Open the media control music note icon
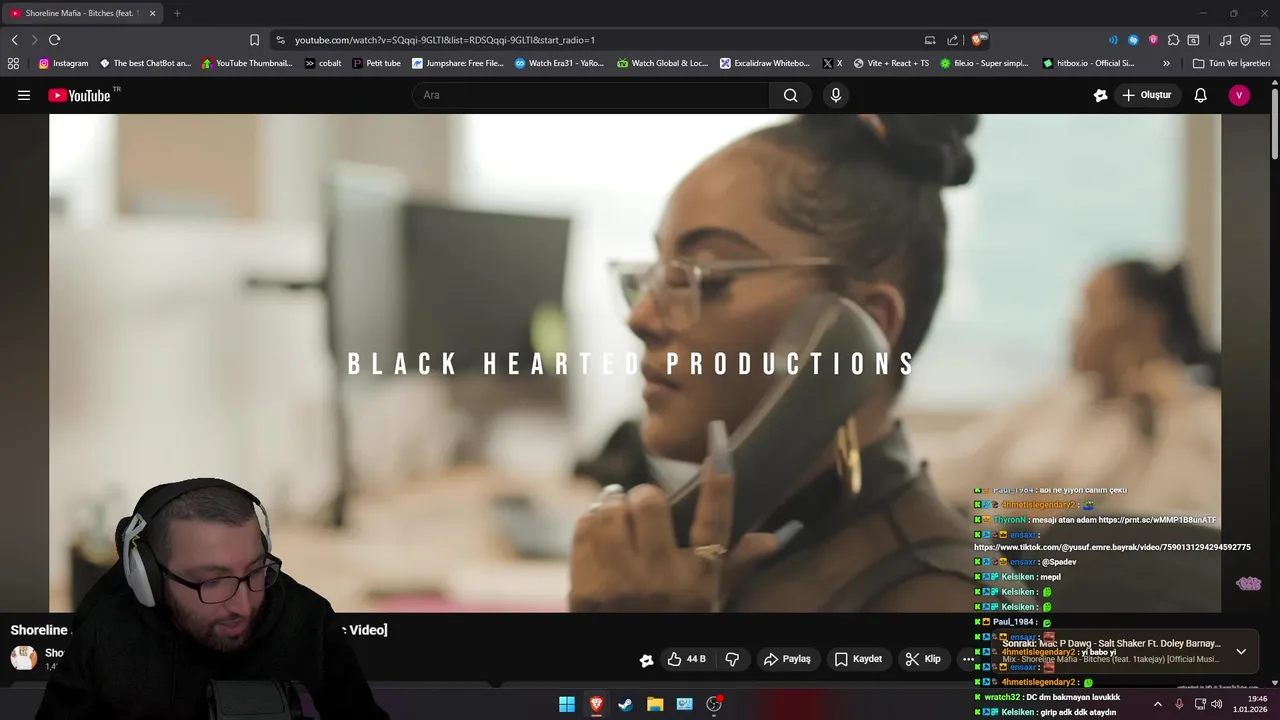Viewport: 1280px width, 720px height. (x=1226, y=40)
